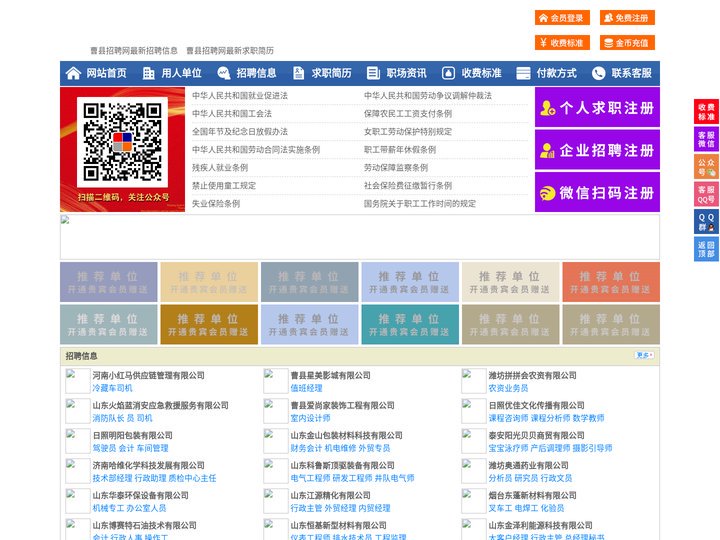The height and width of the screenshot is (540, 720).
Task: Open the 冷藏车司机 job link
Action: (x=112, y=388)
